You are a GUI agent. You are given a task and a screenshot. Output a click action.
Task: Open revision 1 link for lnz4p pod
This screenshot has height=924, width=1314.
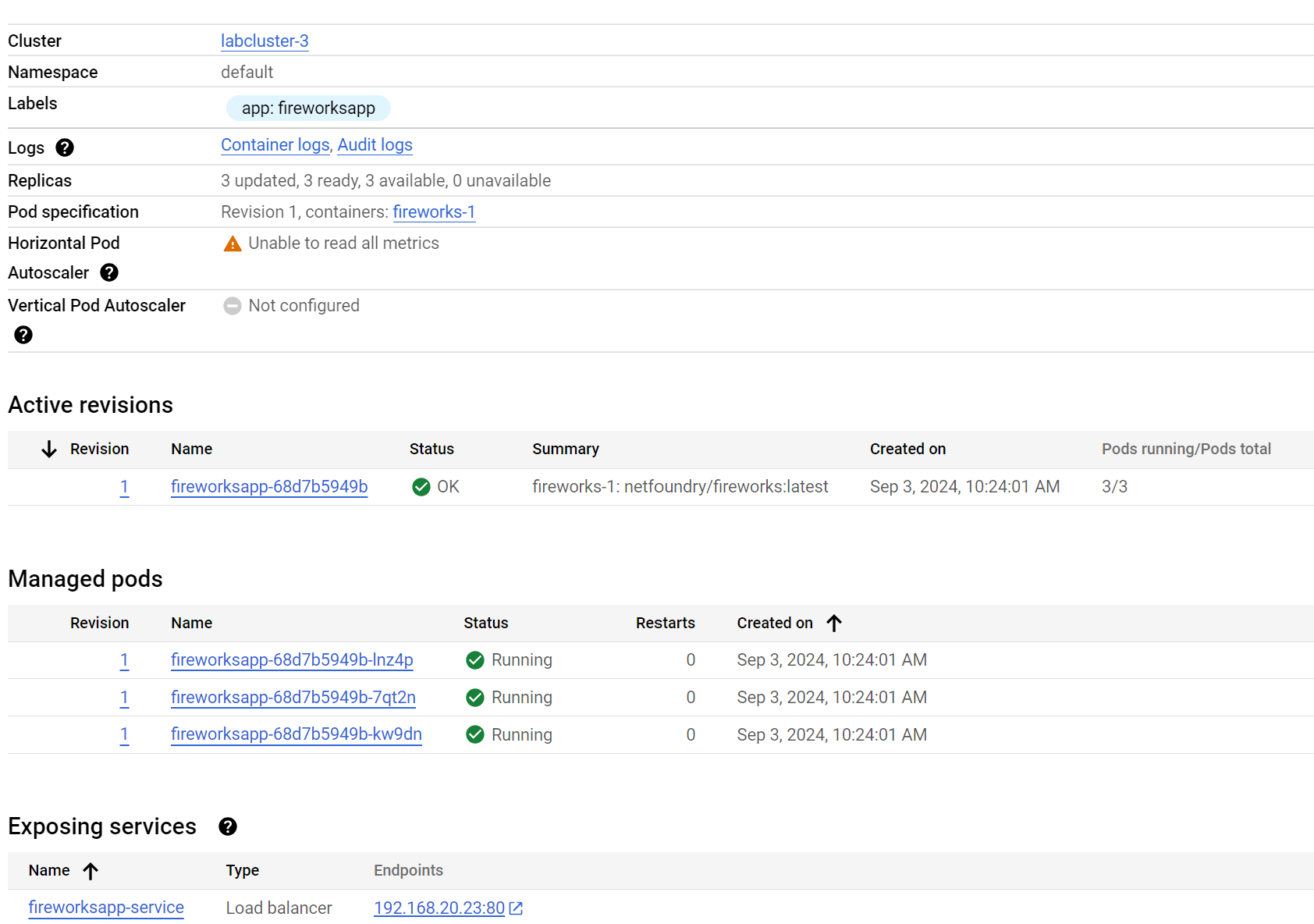124,660
